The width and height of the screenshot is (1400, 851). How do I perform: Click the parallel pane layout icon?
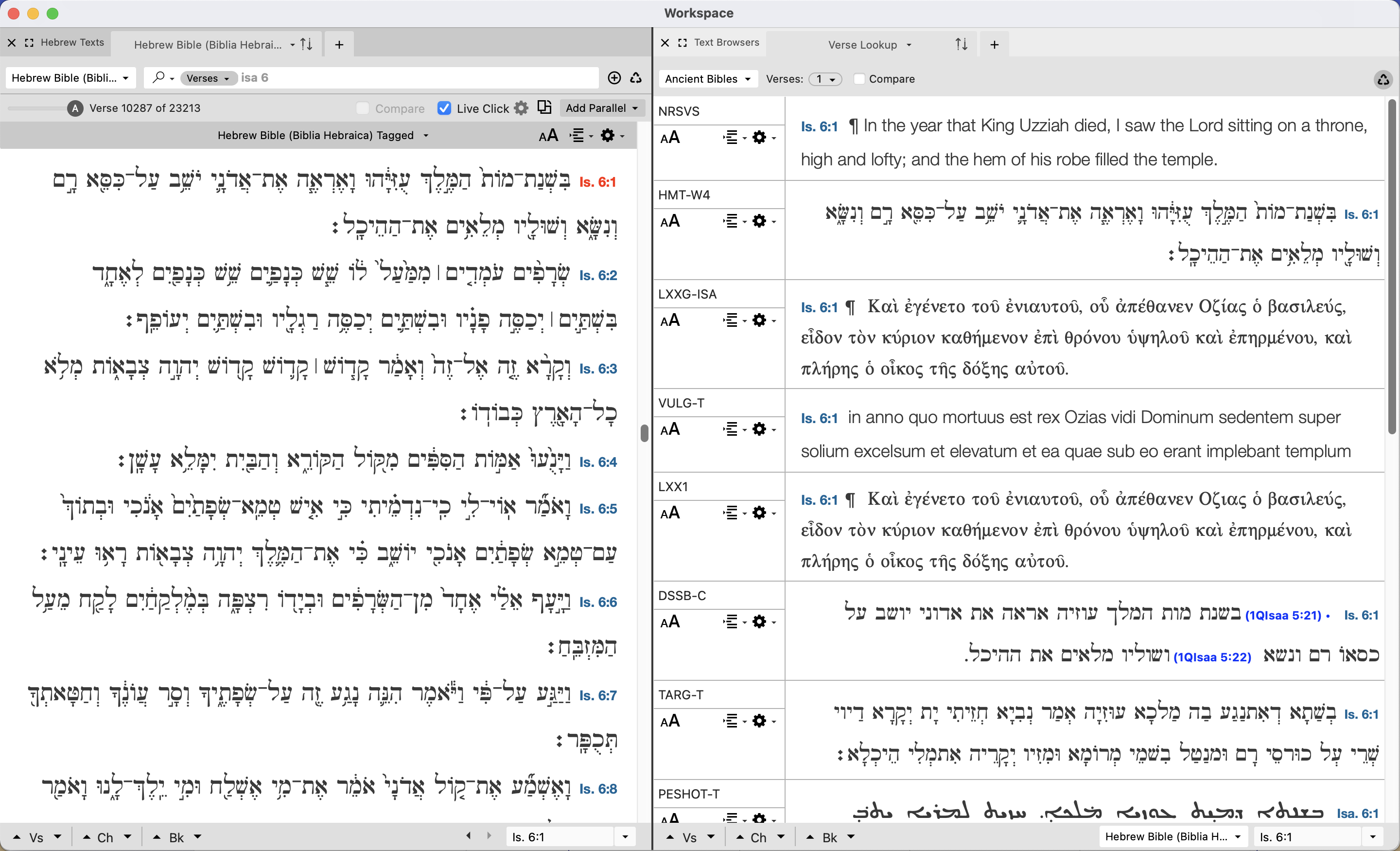point(544,107)
